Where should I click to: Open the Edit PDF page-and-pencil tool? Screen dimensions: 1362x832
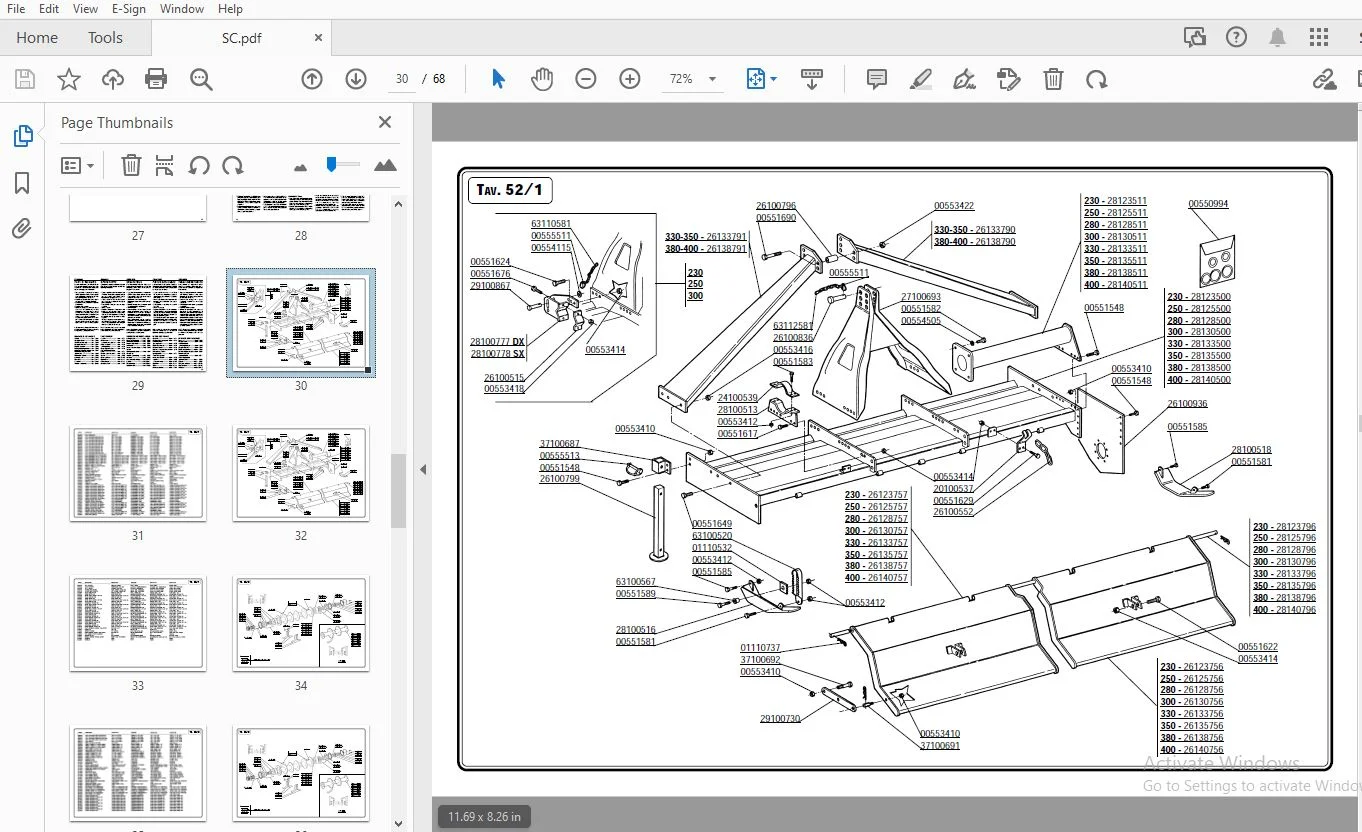(x=1009, y=79)
